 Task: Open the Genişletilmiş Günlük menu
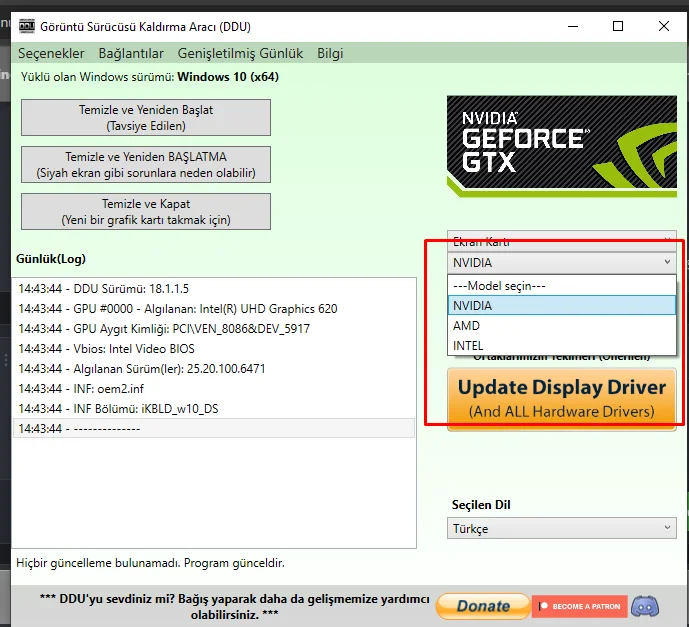tap(240, 54)
